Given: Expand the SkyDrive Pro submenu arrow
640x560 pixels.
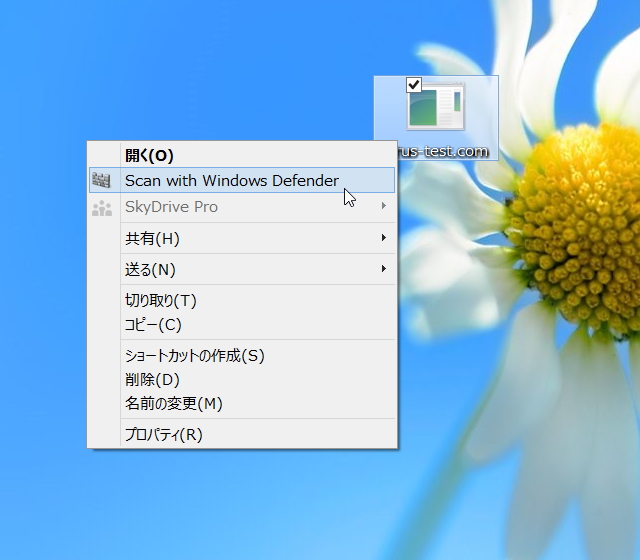Looking at the screenshot, I should point(384,206).
